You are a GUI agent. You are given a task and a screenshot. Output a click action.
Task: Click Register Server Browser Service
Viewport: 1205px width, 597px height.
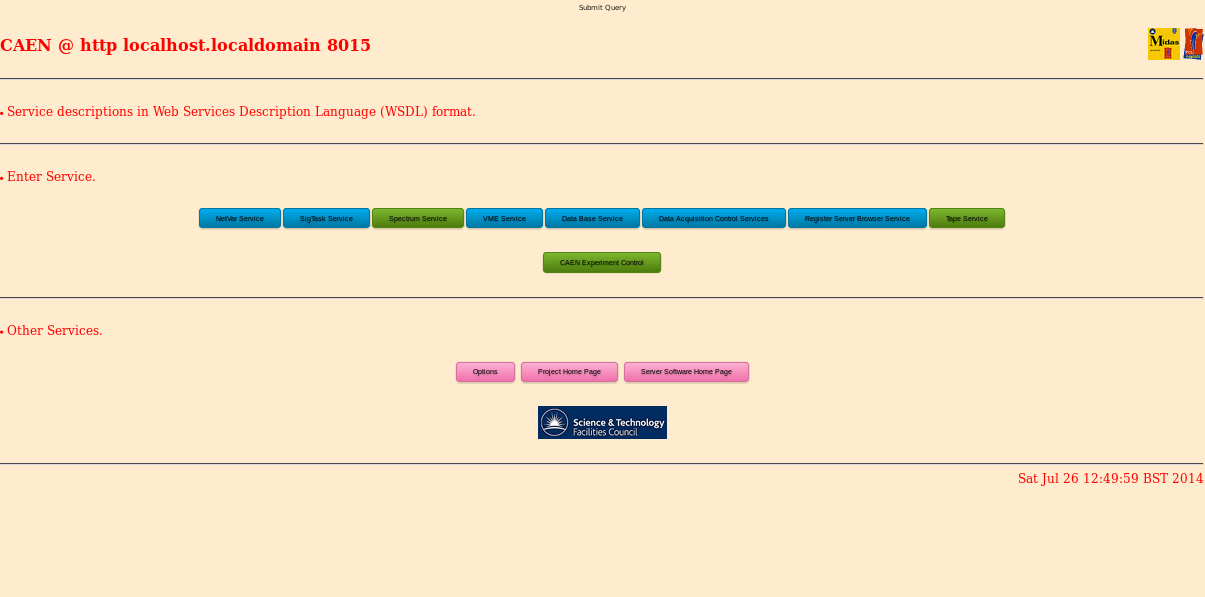[857, 218]
